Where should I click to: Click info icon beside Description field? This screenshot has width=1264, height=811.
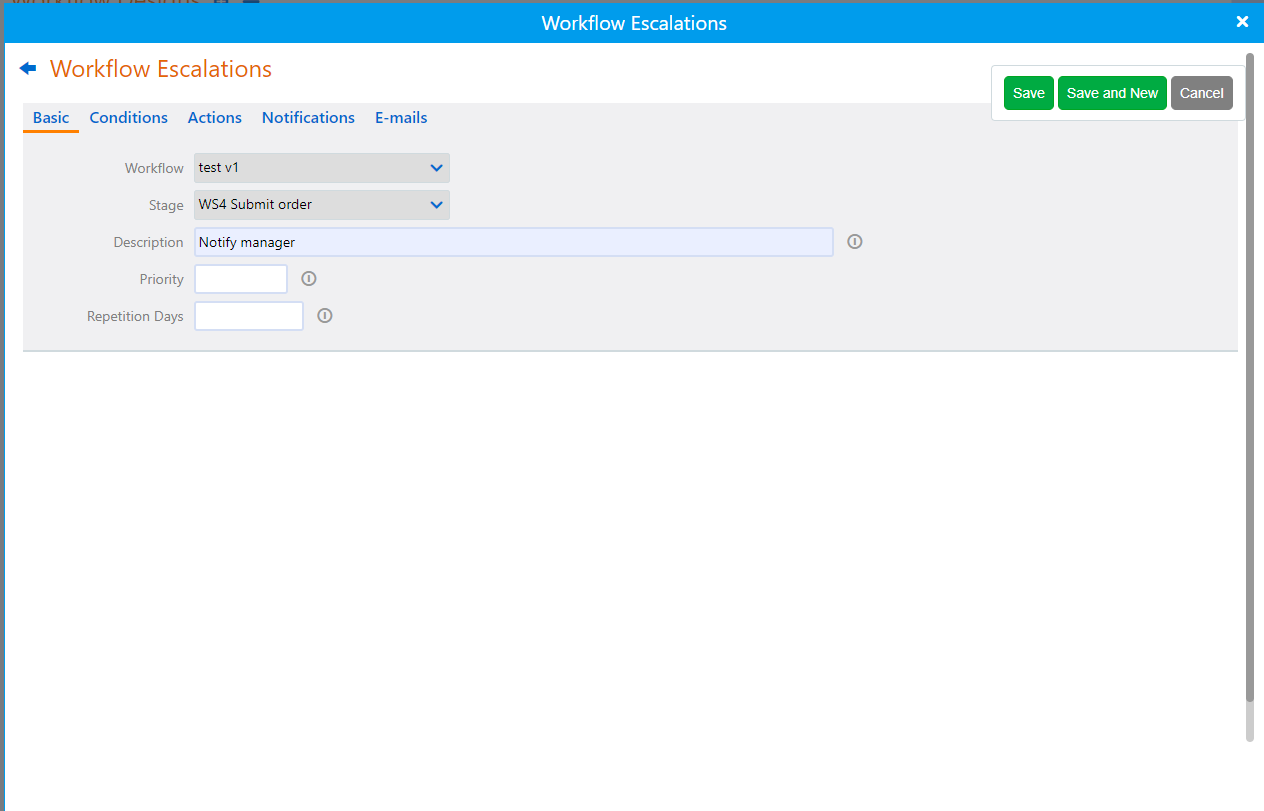(x=855, y=242)
